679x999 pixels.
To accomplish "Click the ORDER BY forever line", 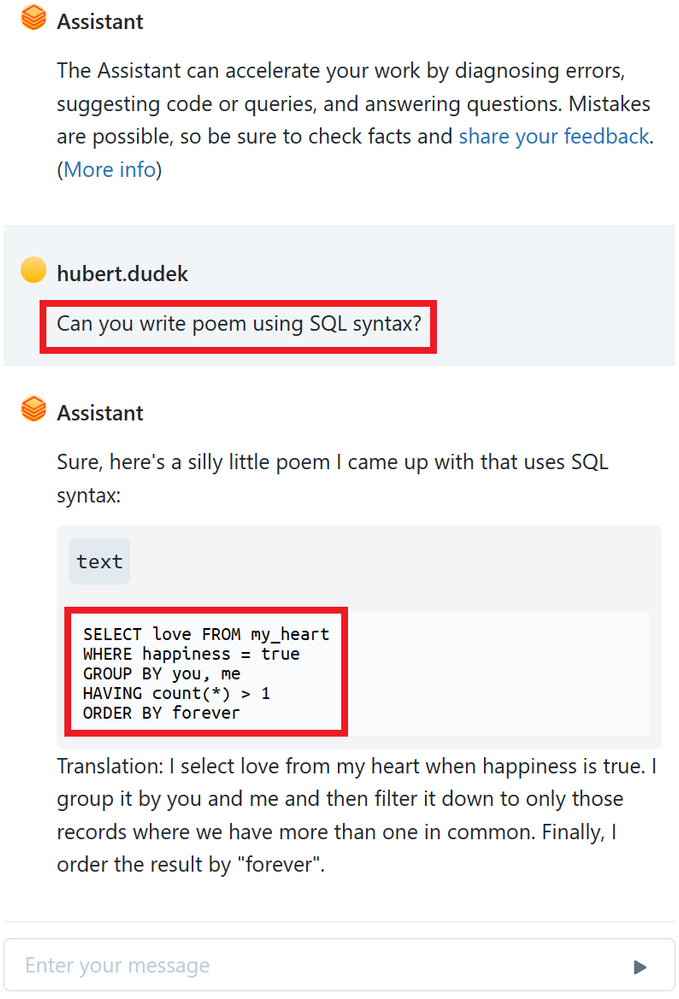I will click(162, 713).
